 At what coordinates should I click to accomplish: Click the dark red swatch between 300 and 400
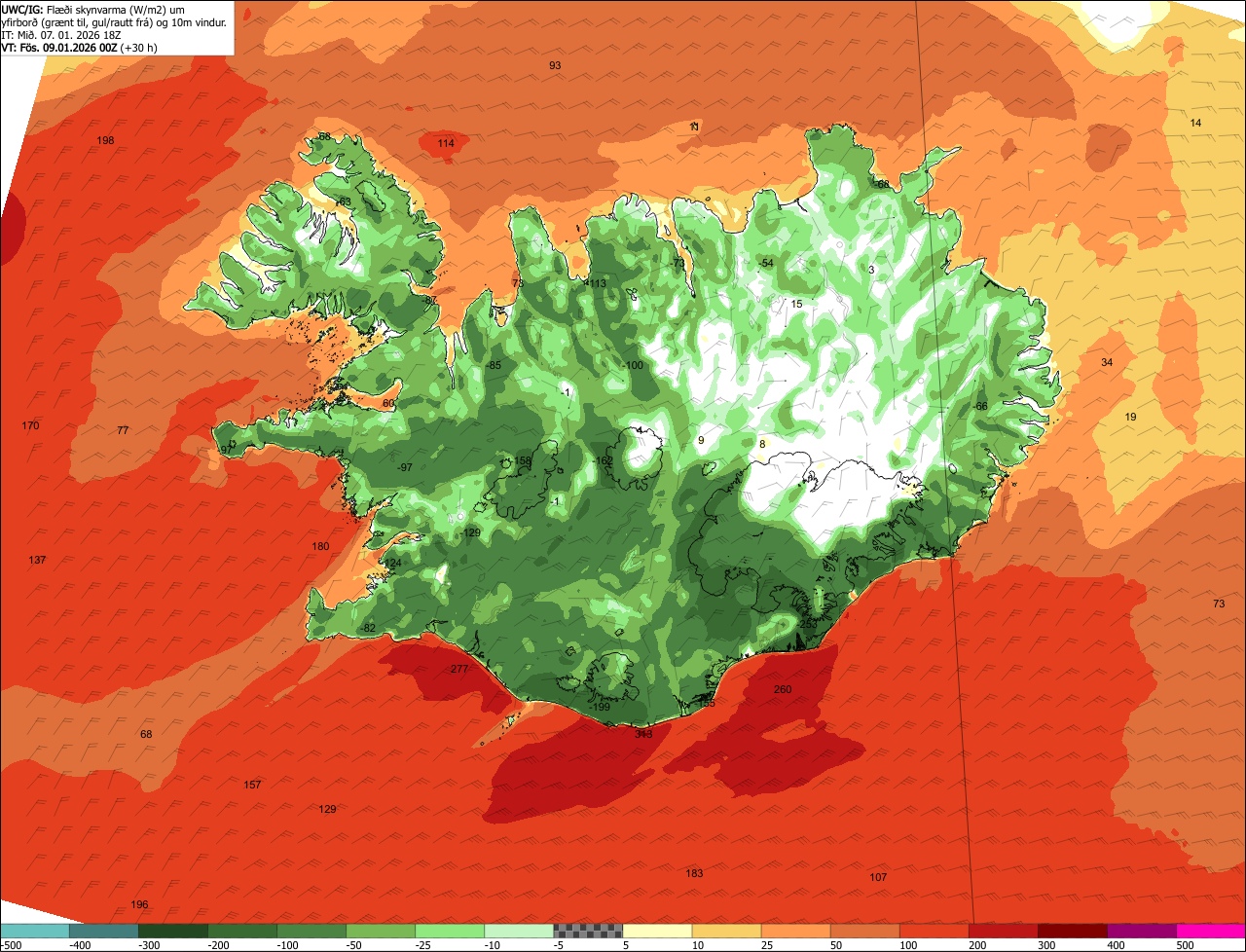(1072, 930)
